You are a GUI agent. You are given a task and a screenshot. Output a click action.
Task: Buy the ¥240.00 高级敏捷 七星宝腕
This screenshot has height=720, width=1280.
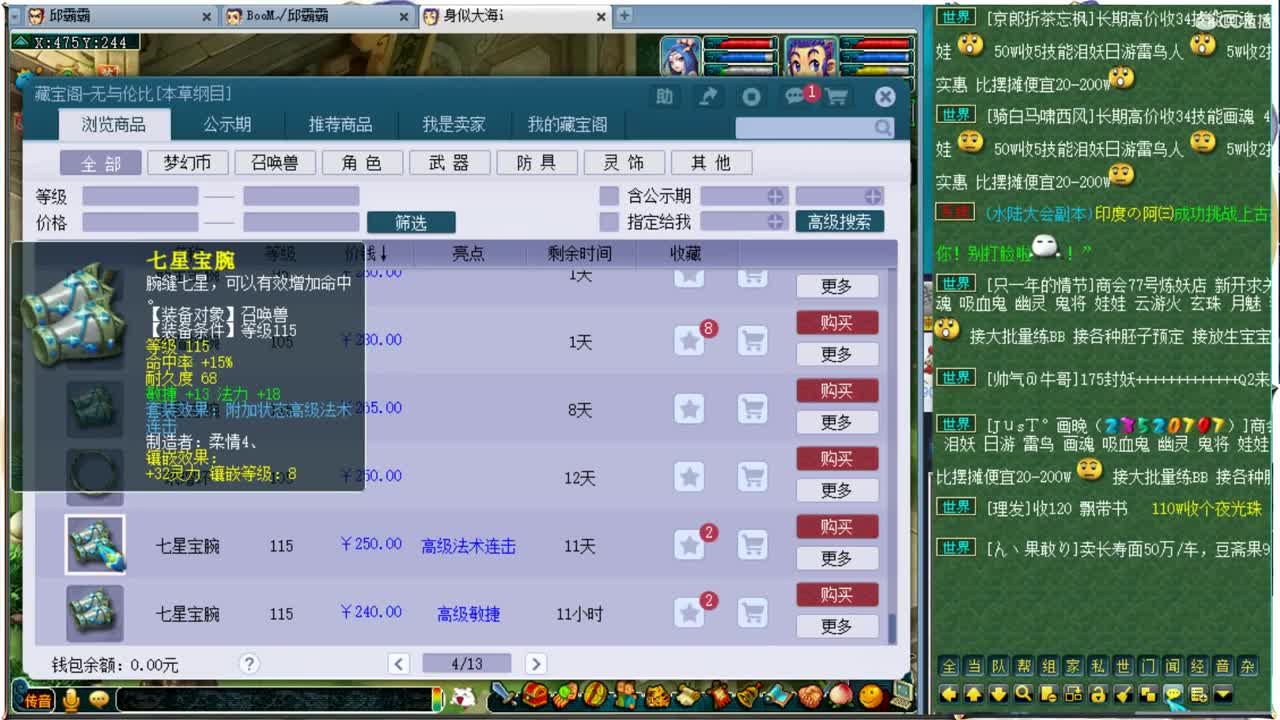tap(837, 594)
